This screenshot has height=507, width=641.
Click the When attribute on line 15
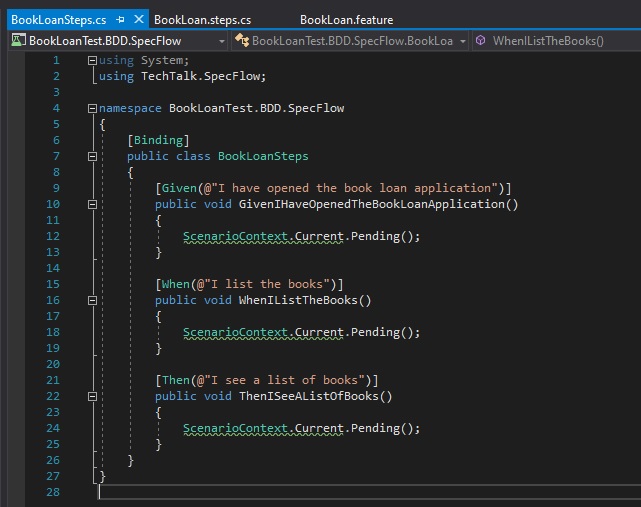coord(176,284)
